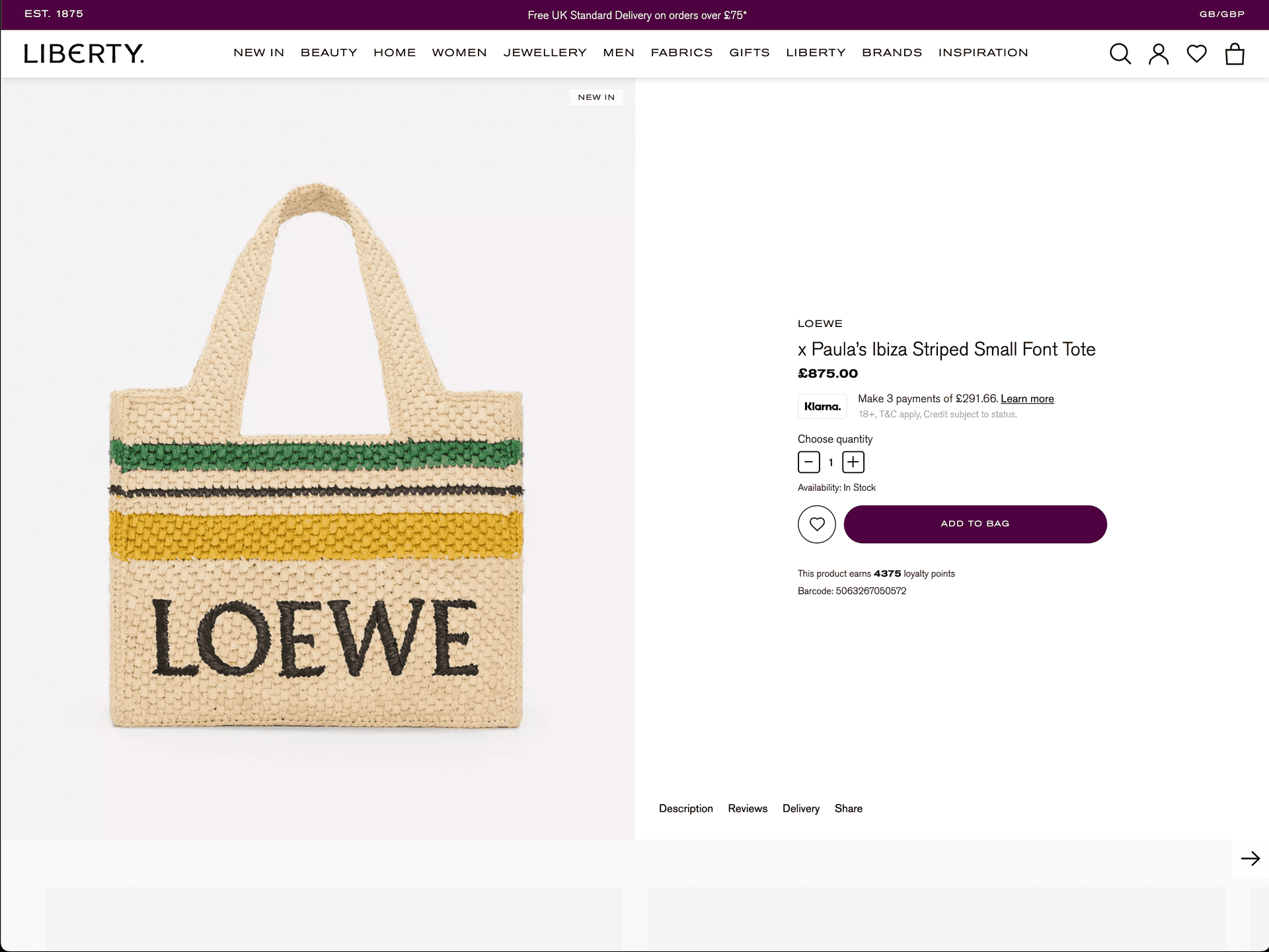Click the Klarna logo badge
1269x952 pixels.
pyautogui.click(x=822, y=406)
